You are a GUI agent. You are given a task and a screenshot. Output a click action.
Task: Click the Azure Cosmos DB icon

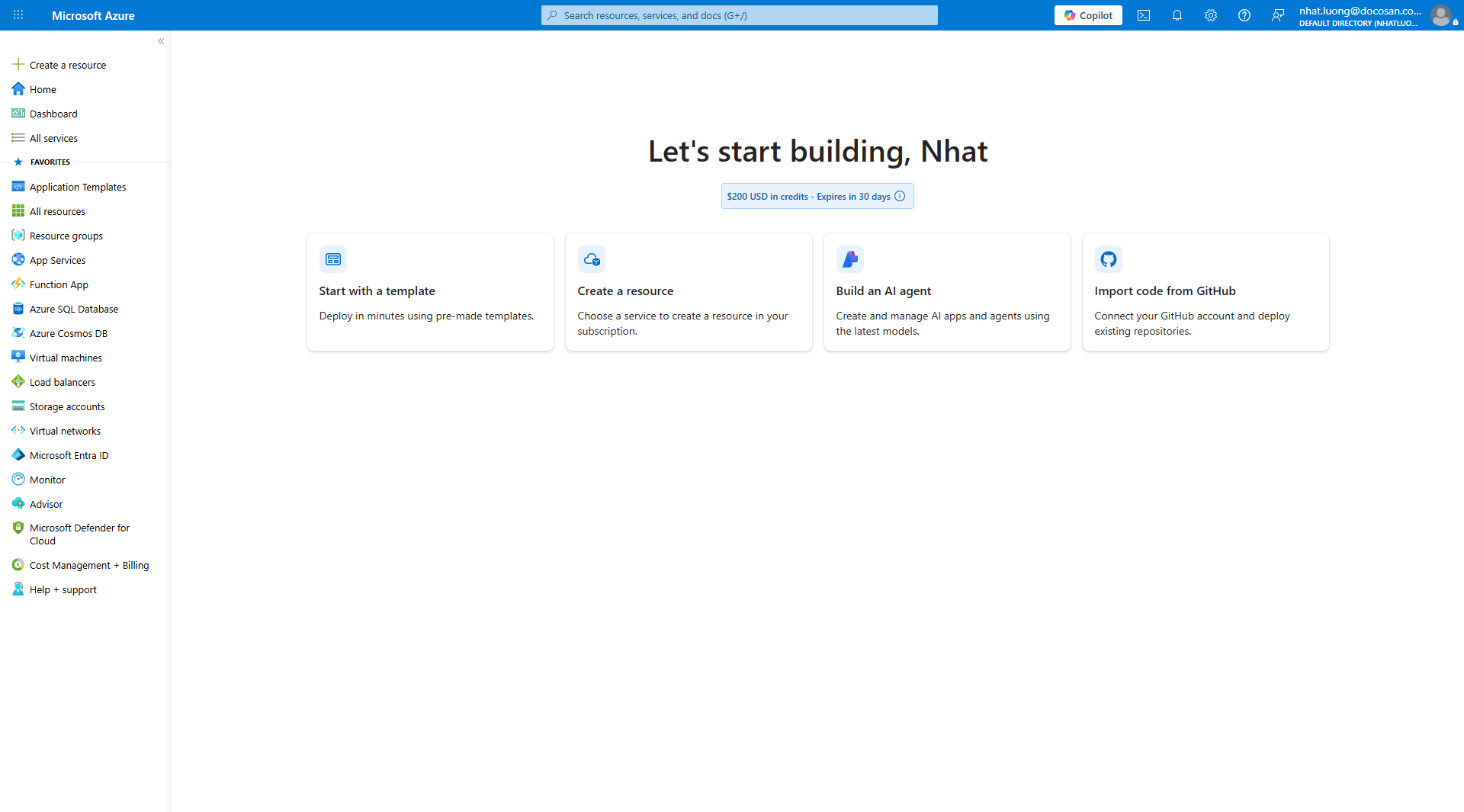coord(18,333)
